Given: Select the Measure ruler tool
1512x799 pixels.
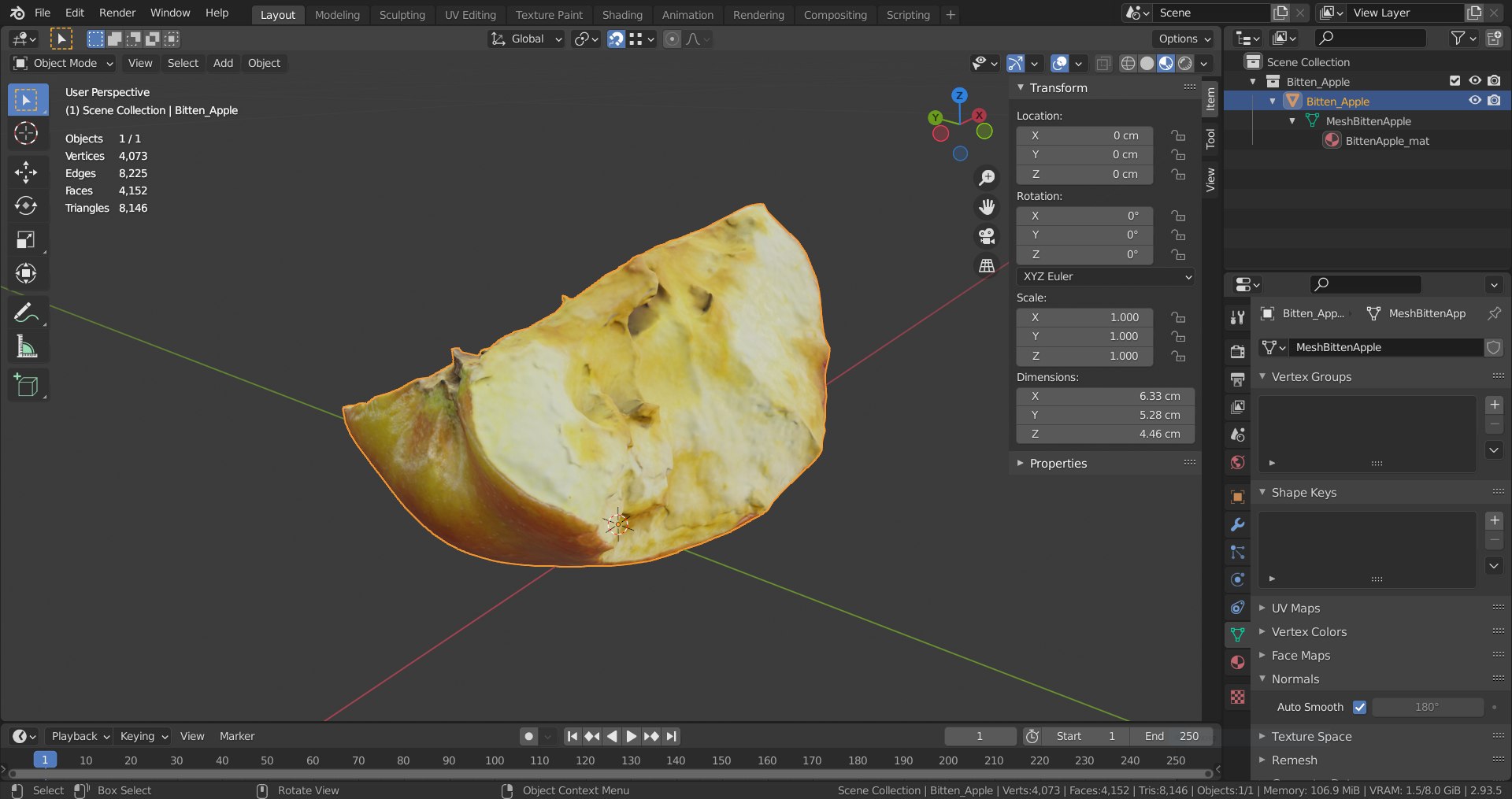Looking at the screenshot, I should 26,346.
